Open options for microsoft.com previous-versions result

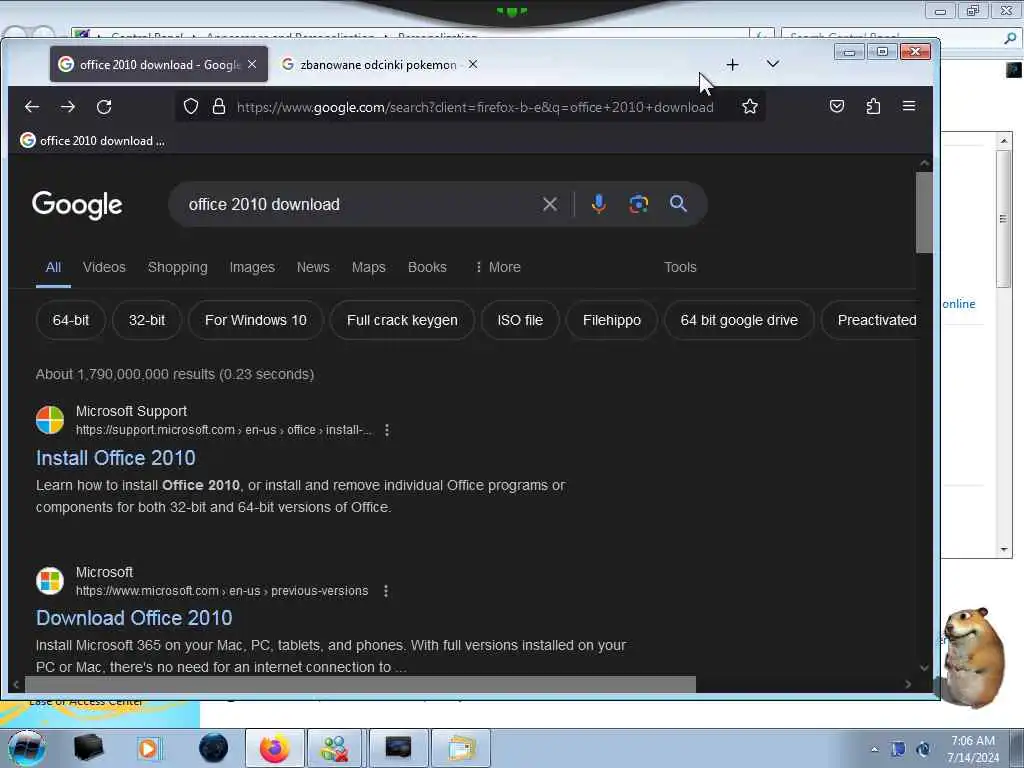(x=386, y=590)
